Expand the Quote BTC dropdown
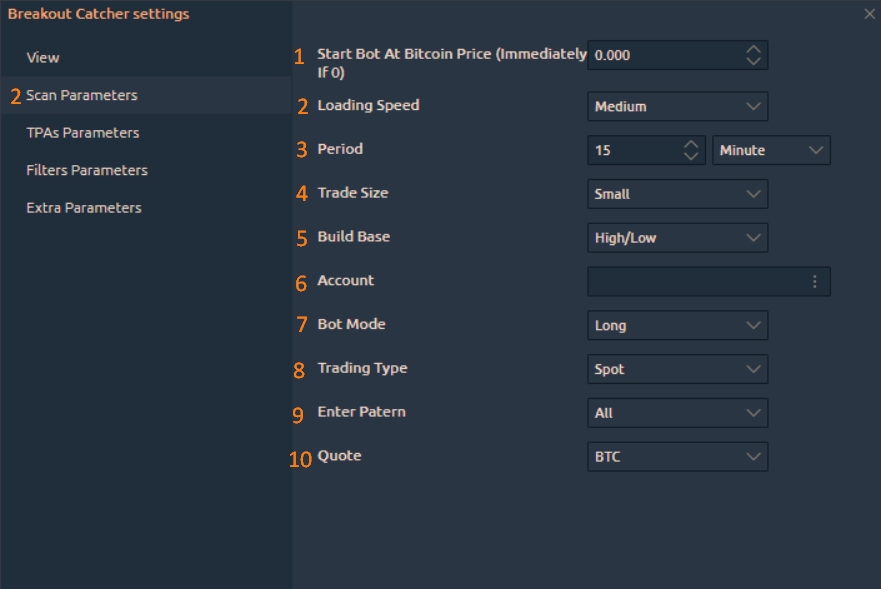This screenshot has height=589, width=881. 677,457
